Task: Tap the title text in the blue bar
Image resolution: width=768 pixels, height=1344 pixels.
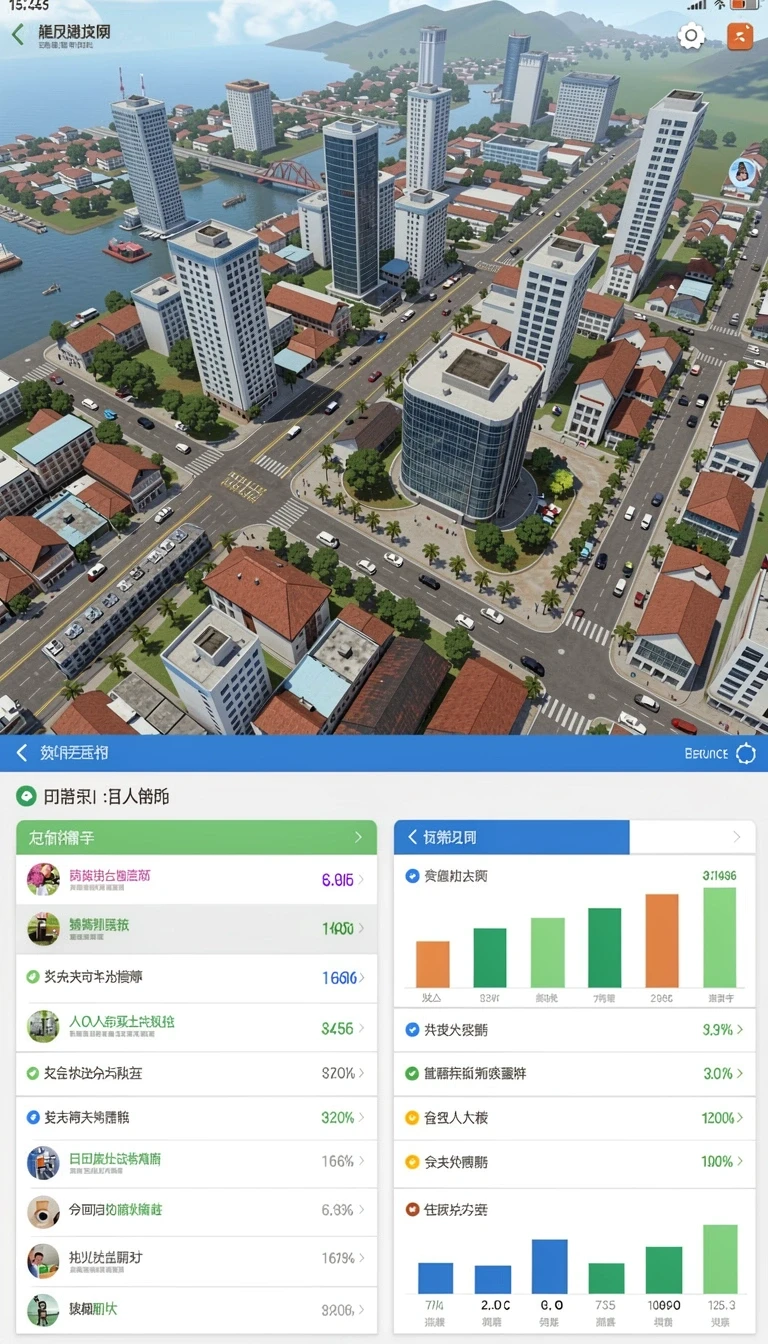Action: point(74,753)
